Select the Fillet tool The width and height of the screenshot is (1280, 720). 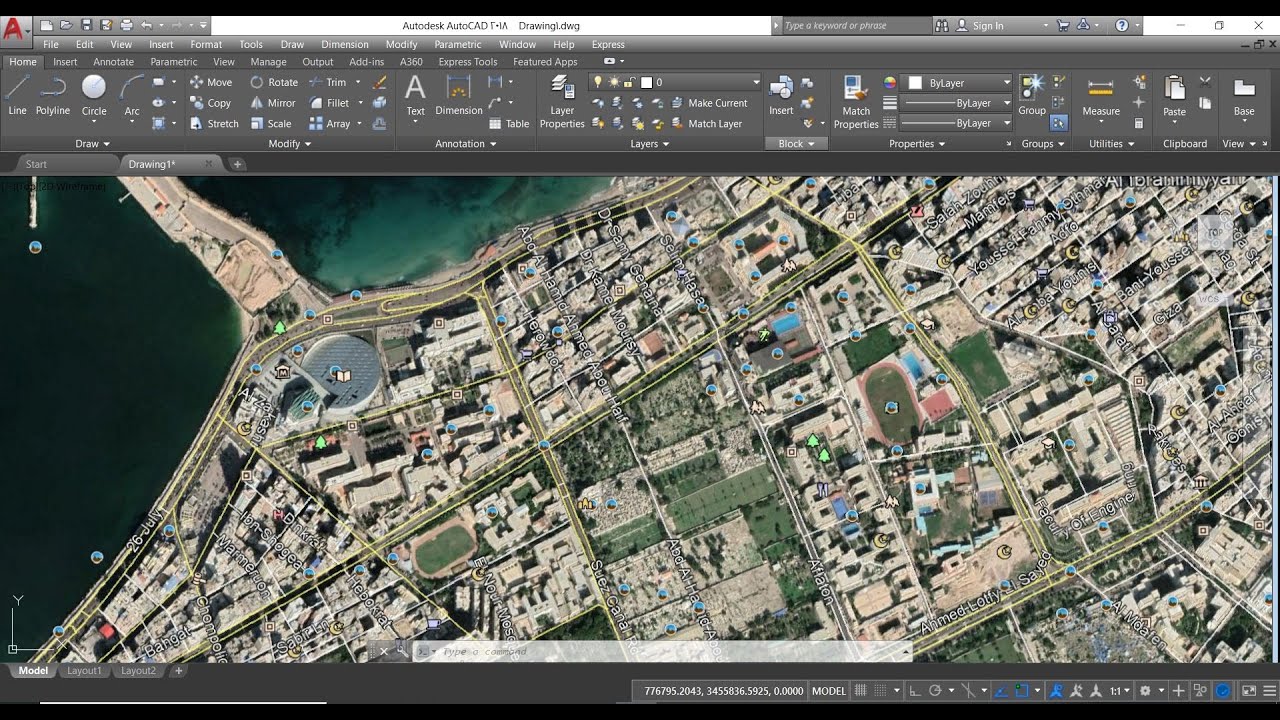click(x=329, y=103)
